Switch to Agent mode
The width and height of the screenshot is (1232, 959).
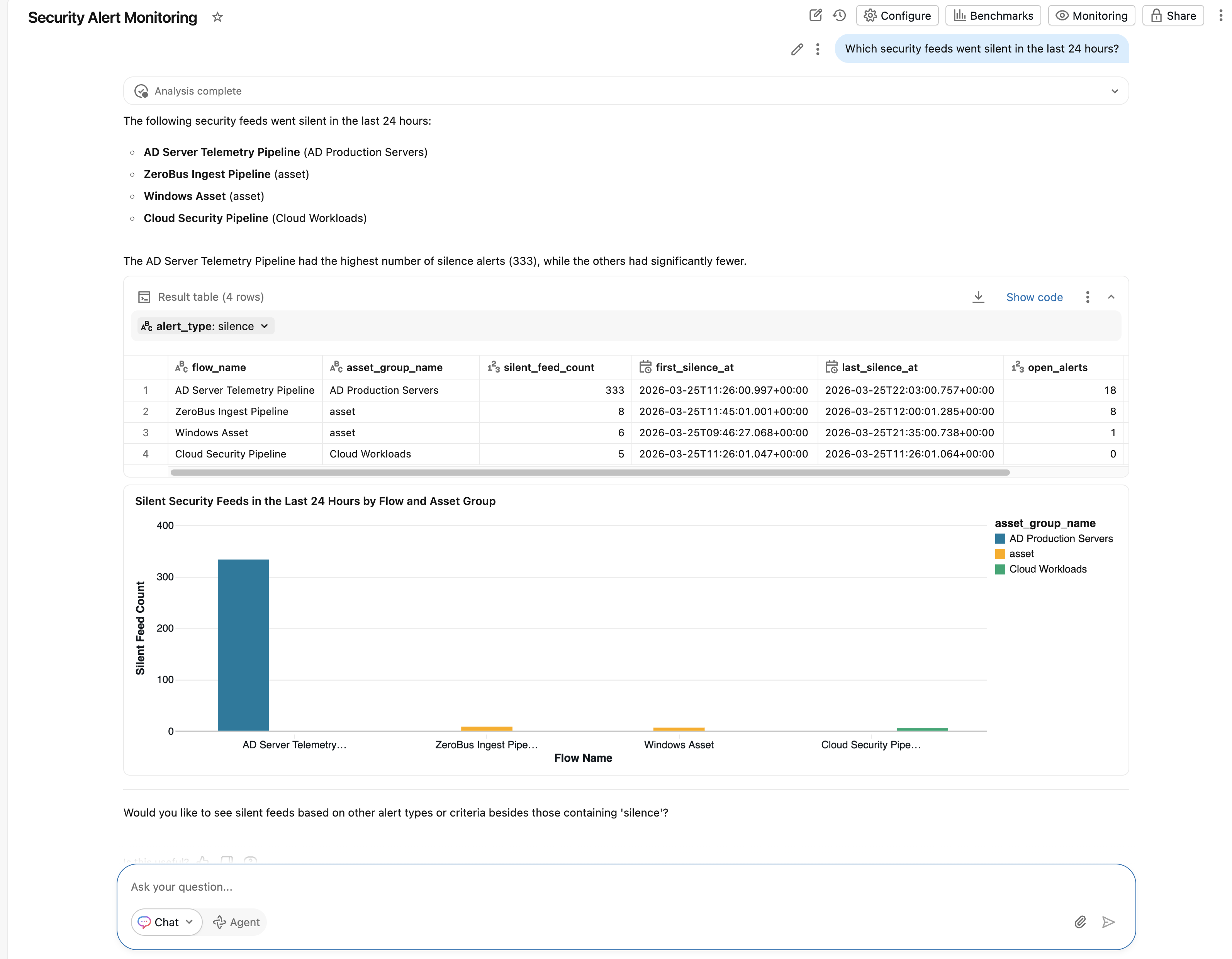236,922
